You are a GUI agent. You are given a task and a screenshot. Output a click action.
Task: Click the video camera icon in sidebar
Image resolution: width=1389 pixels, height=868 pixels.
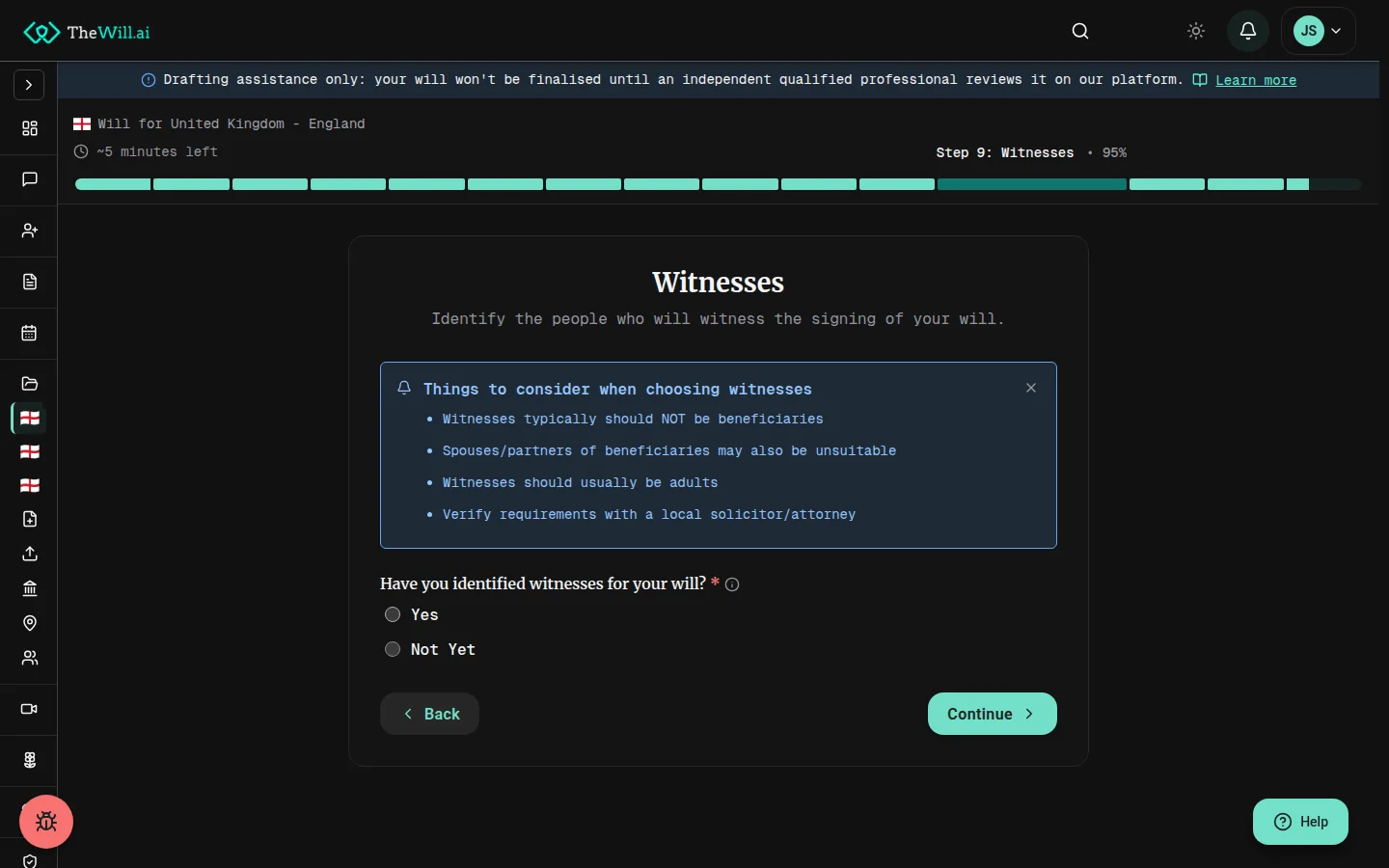pyautogui.click(x=30, y=709)
